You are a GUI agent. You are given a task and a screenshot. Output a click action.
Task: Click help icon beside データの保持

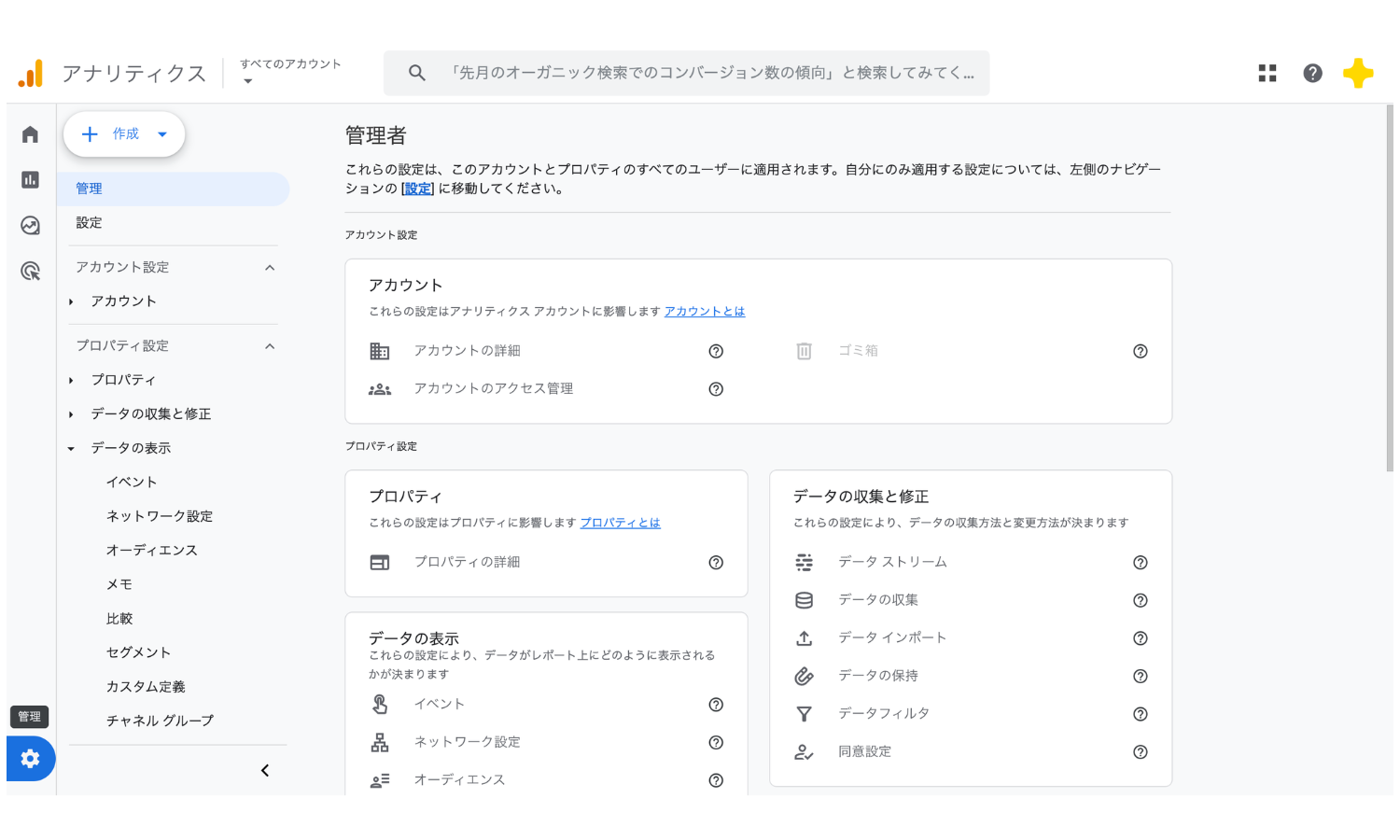pyautogui.click(x=1140, y=676)
